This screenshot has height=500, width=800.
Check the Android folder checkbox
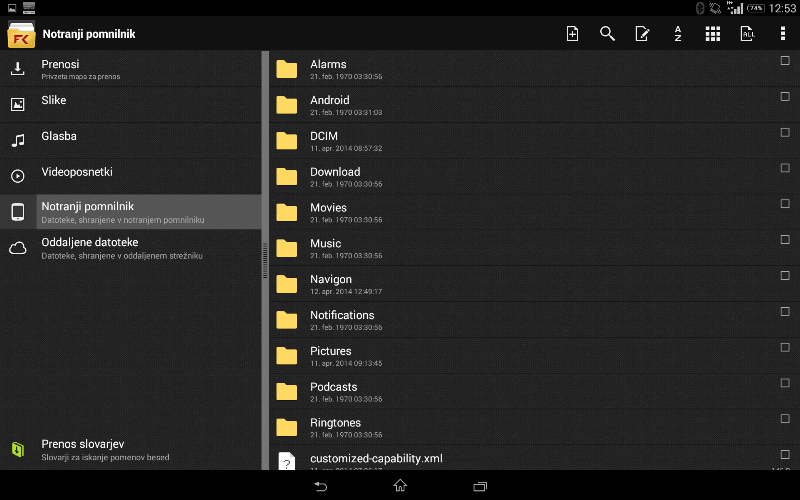pos(785,96)
